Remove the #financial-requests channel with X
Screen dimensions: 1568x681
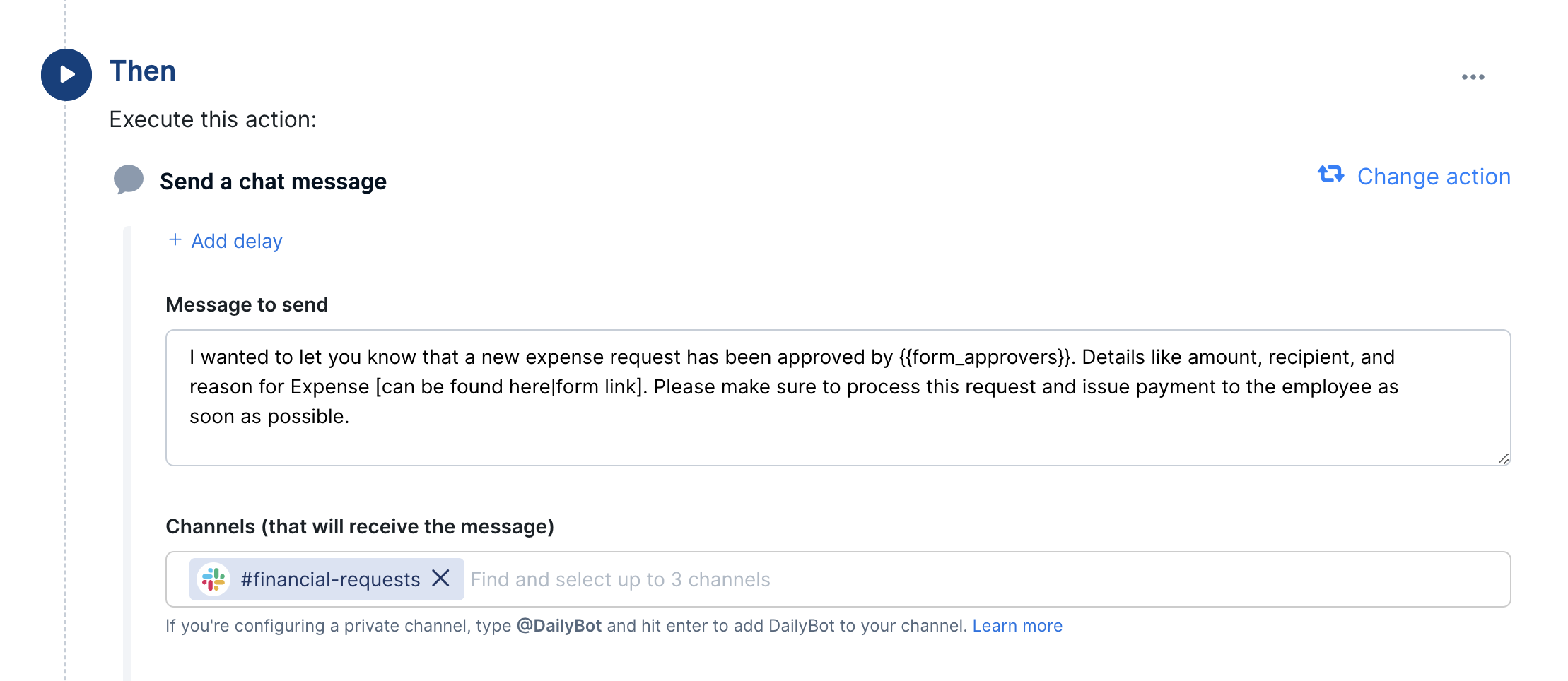click(x=441, y=579)
